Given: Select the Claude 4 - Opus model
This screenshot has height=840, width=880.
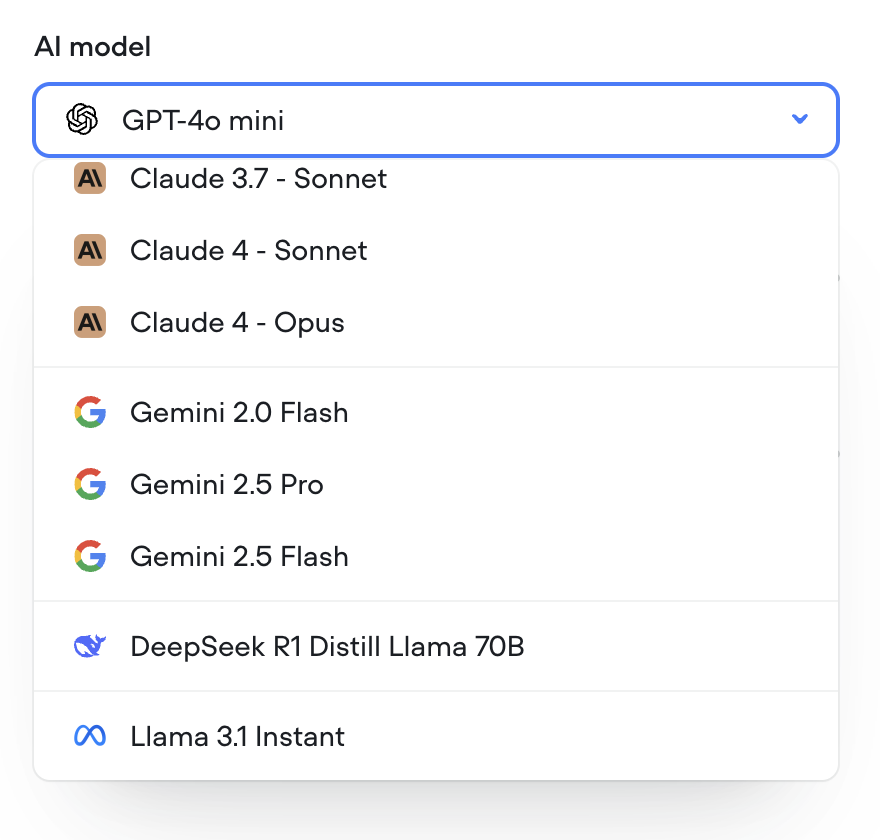Looking at the screenshot, I should [236, 322].
